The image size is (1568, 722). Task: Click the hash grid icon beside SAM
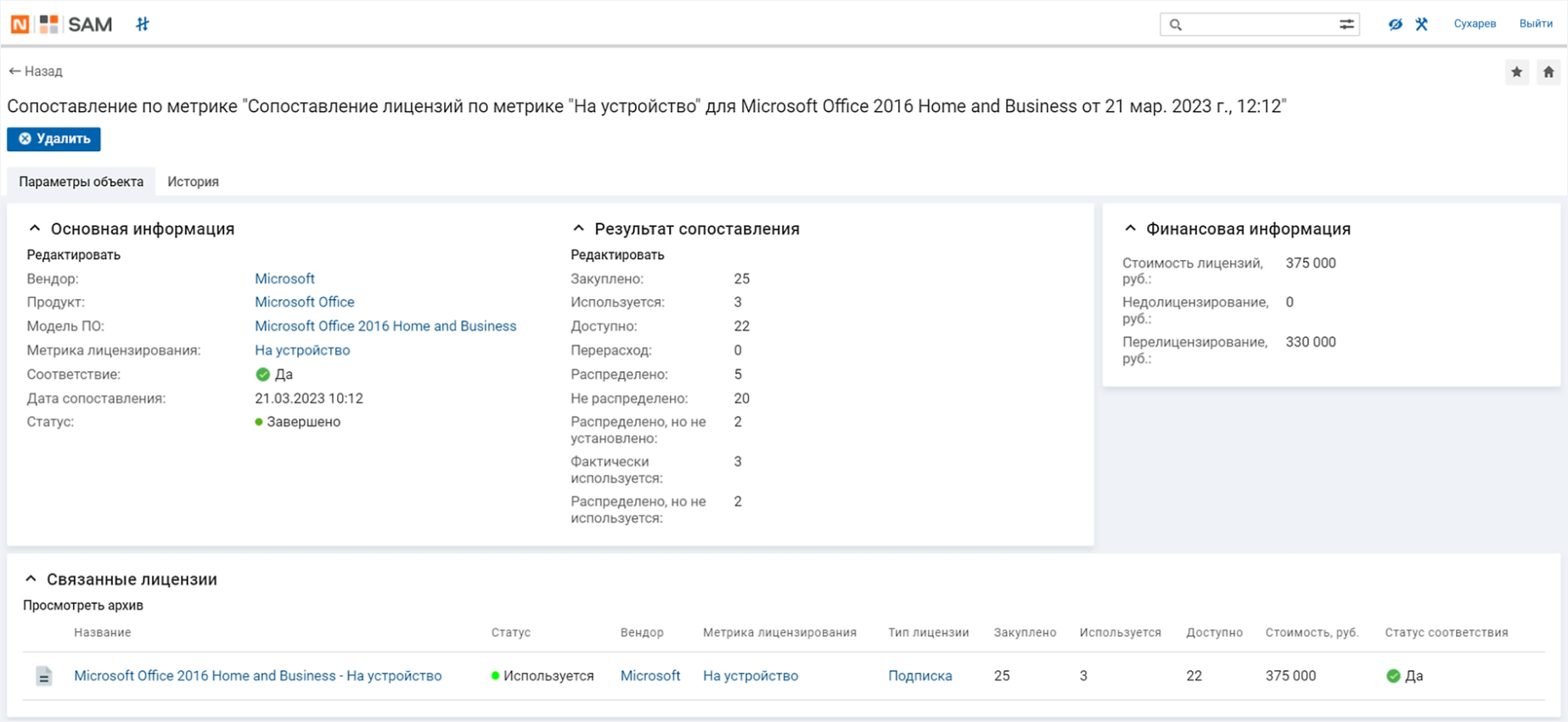coord(143,25)
